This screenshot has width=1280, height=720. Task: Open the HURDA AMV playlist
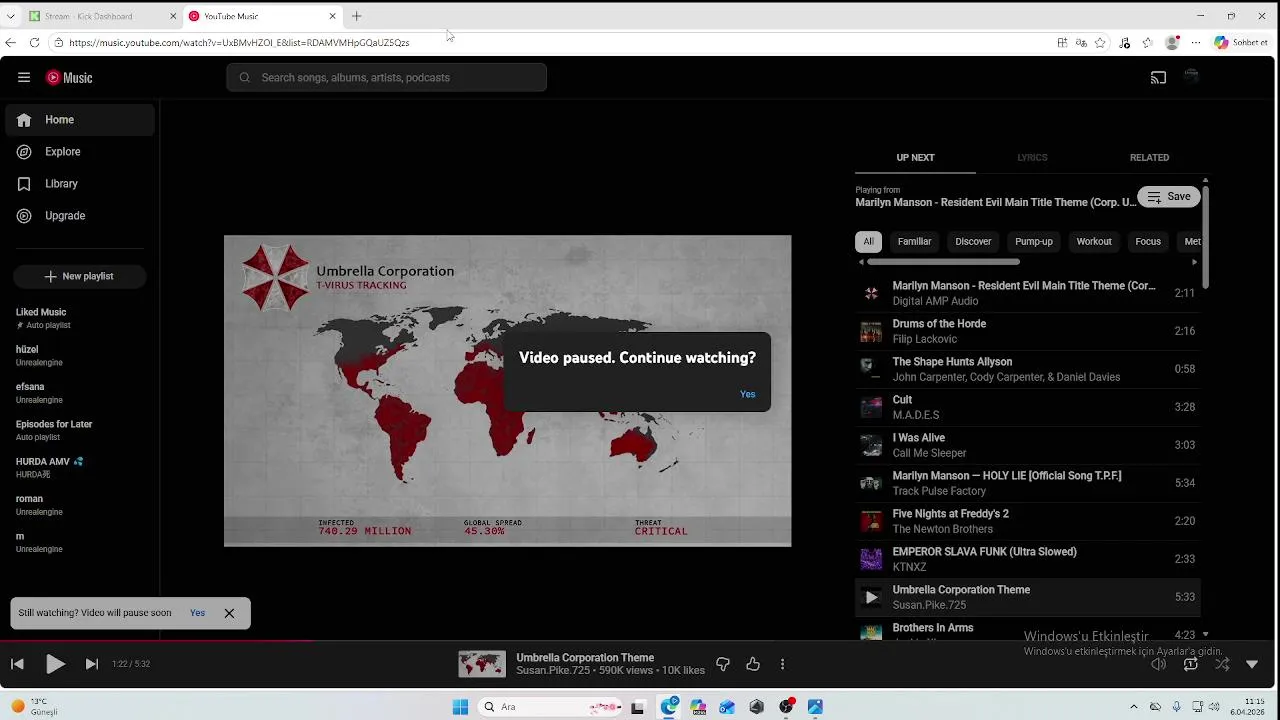coord(80,467)
